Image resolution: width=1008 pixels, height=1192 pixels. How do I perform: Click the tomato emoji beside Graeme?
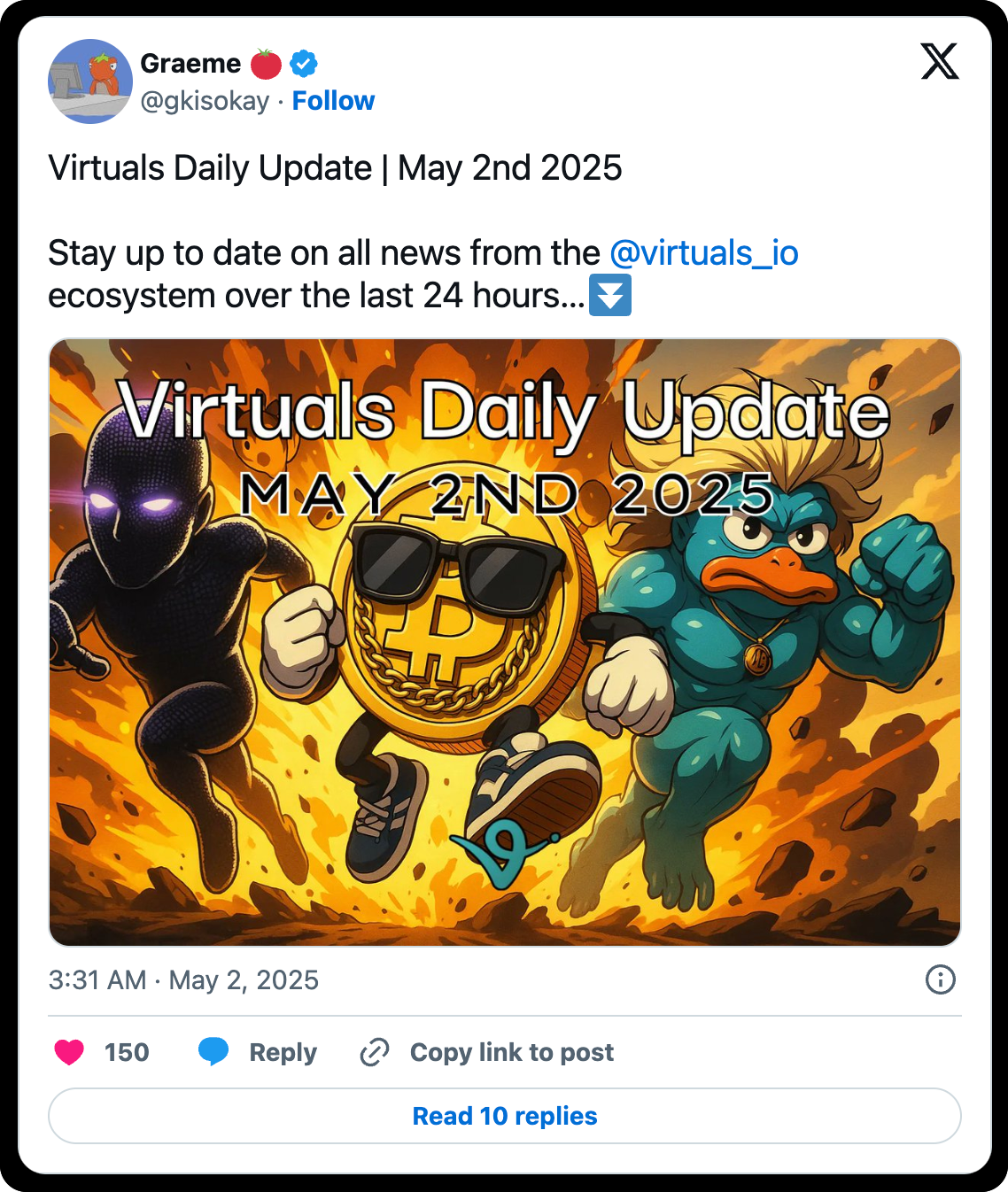point(266,64)
